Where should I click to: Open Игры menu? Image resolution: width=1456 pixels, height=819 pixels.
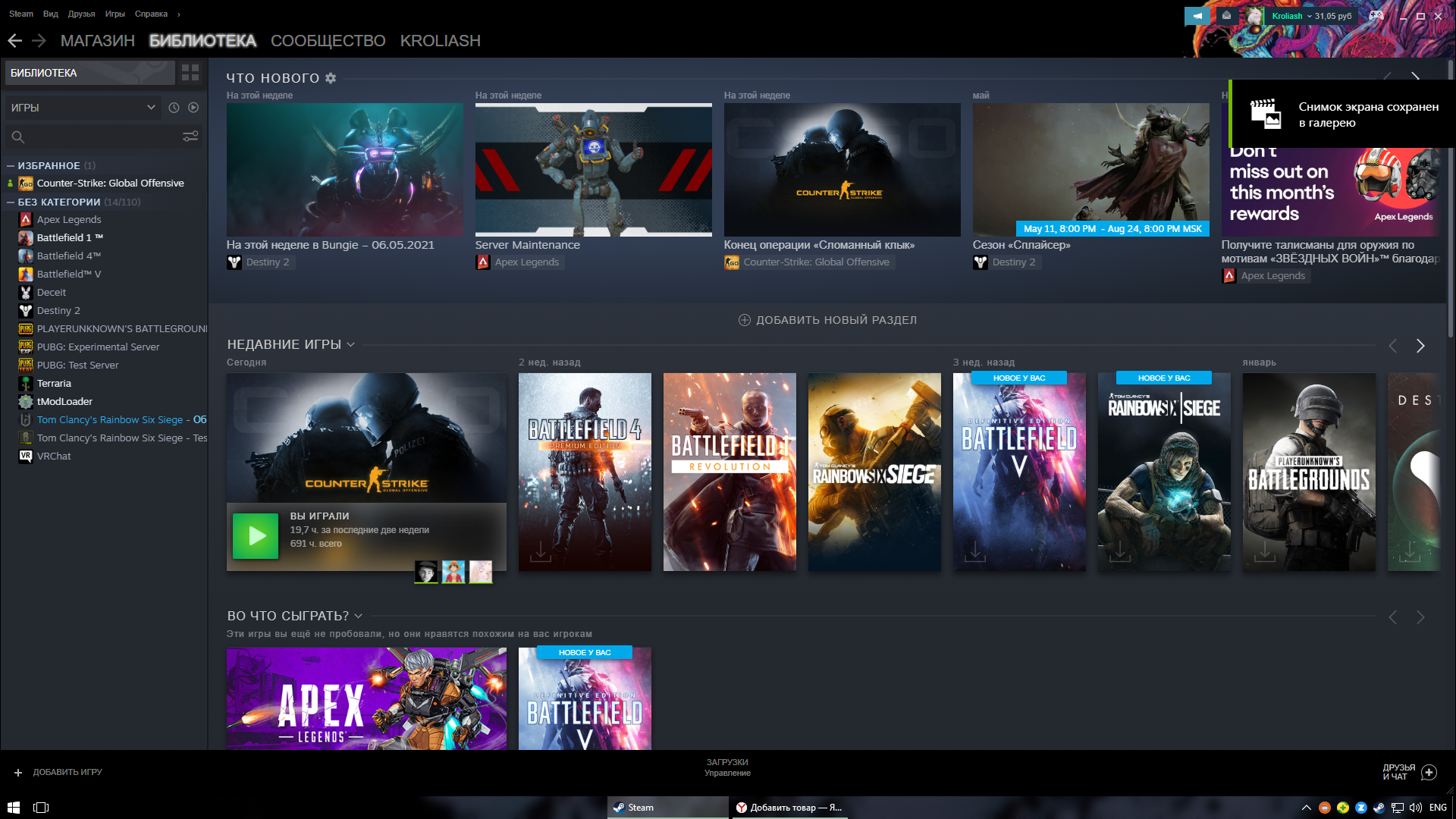[115, 14]
